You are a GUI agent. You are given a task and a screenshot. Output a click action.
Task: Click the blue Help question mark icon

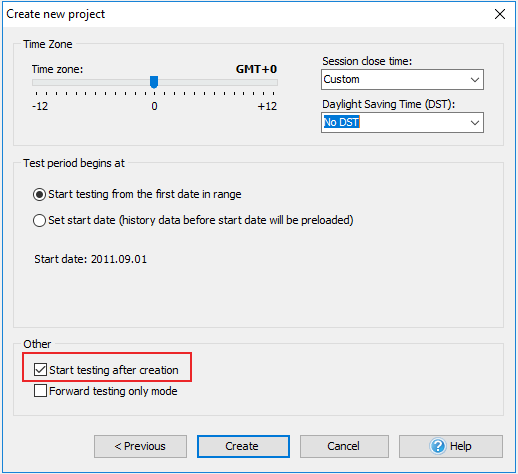(438, 446)
